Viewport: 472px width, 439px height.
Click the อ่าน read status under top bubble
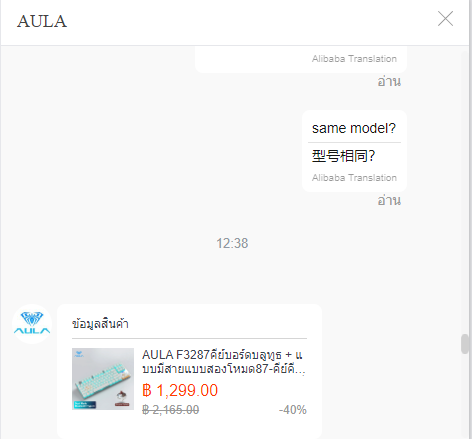point(389,81)
